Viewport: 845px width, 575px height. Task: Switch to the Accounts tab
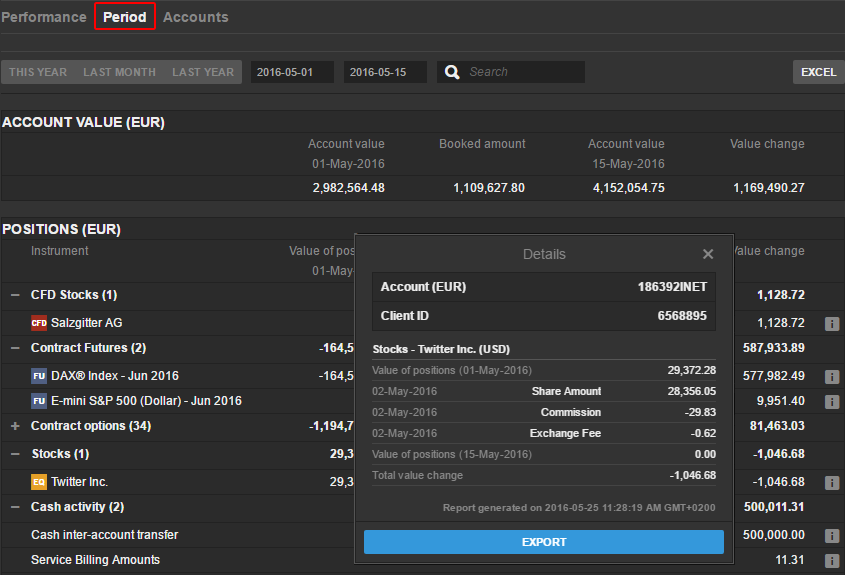click(195, 17)
